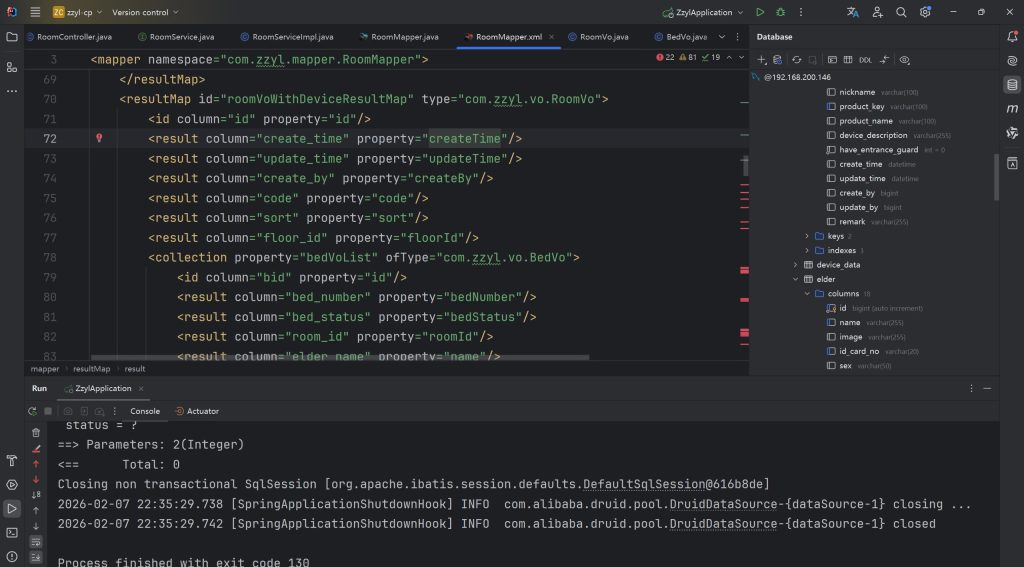Open the Problems tool window icon

[12, 557]
